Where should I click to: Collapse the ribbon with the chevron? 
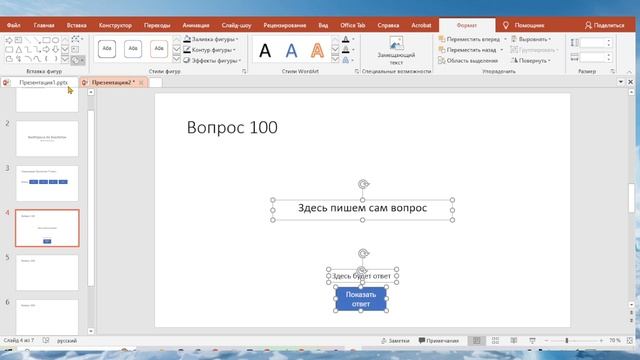[x=629, y=72]
